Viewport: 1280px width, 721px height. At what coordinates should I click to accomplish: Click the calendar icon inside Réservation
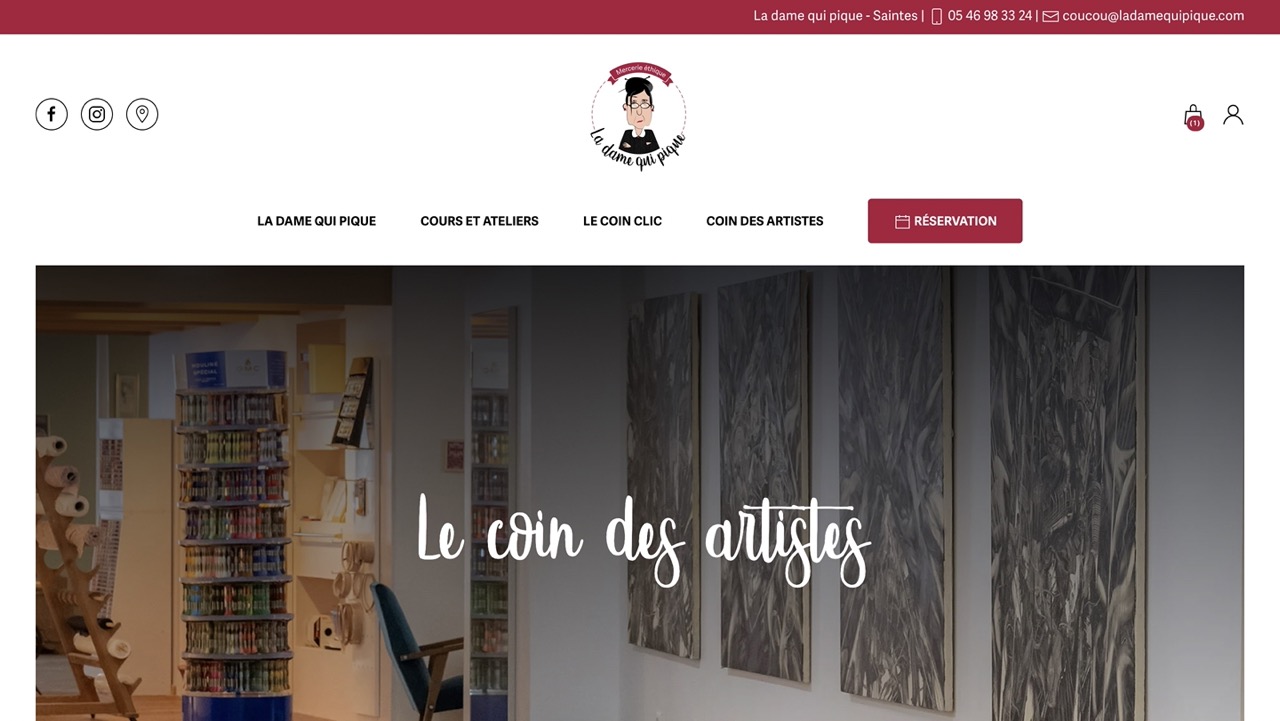902,221
